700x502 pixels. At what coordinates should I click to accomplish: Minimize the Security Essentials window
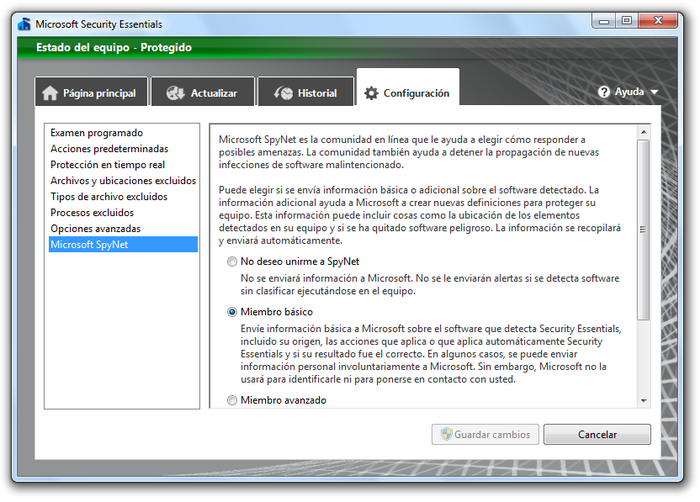(x=604, y=21)
